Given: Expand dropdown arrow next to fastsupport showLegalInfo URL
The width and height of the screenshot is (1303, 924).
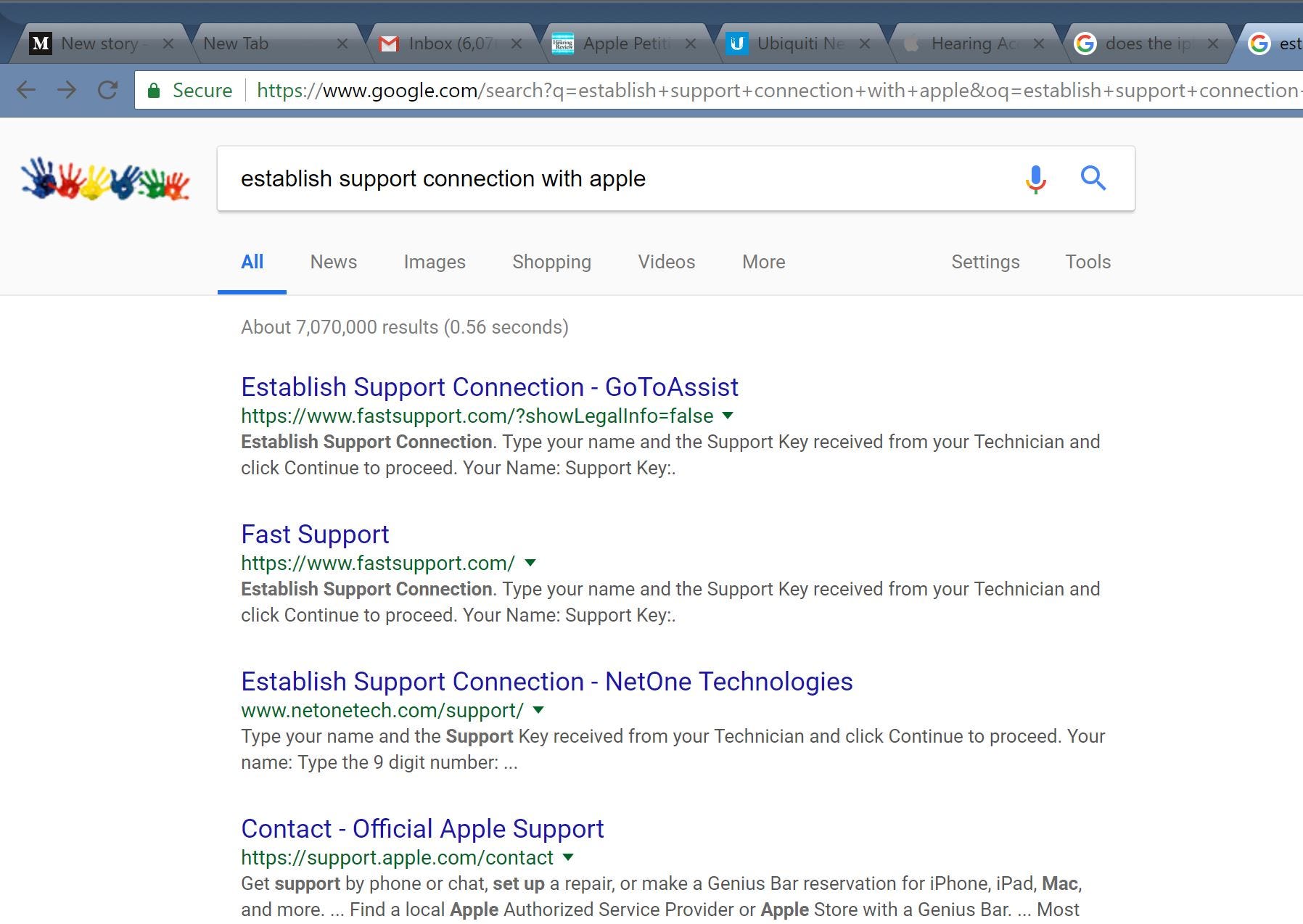Looking at the screenshot, I should coord(728,416).
